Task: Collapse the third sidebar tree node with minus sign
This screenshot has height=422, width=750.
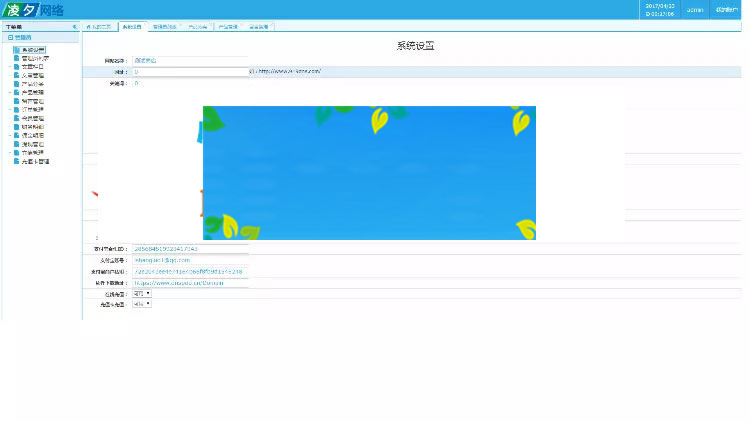Action: pos(9,67)
